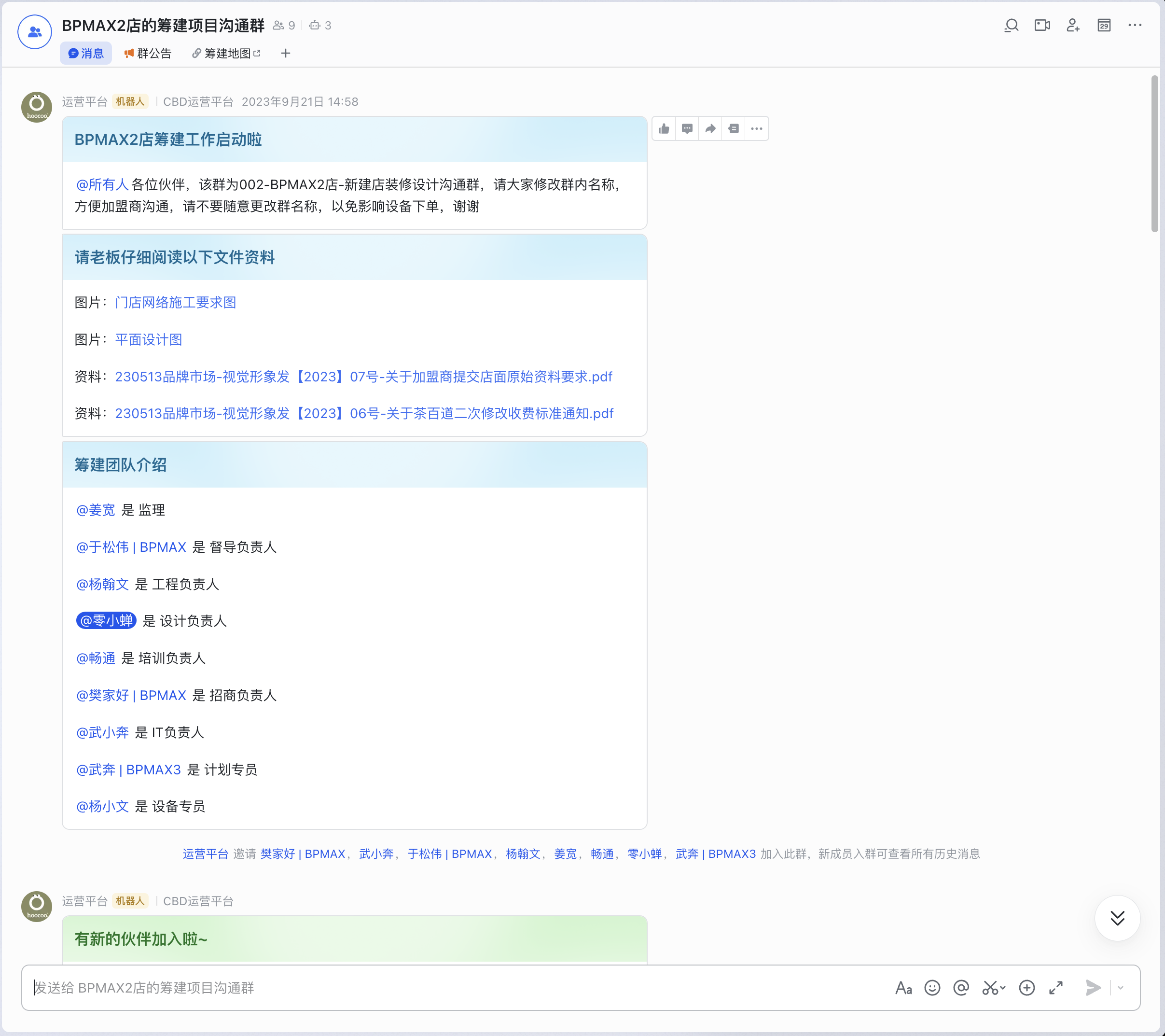Open the group calendar icon
1165x1036 pixels.
[x=1104, y=26]
